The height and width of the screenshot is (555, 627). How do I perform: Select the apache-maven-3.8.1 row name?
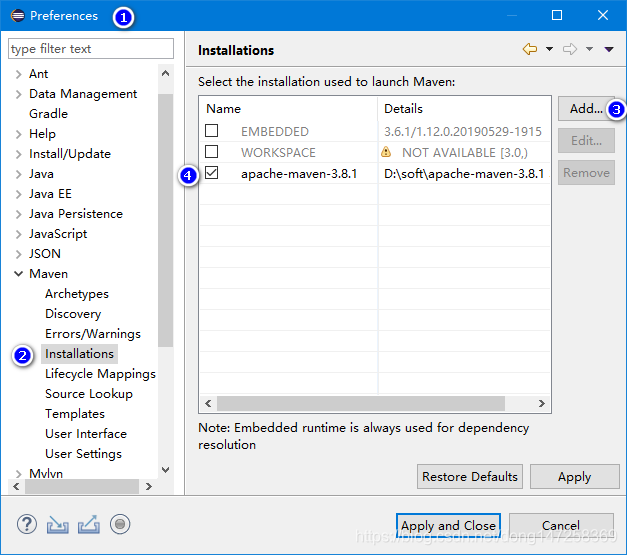point(299,174)
